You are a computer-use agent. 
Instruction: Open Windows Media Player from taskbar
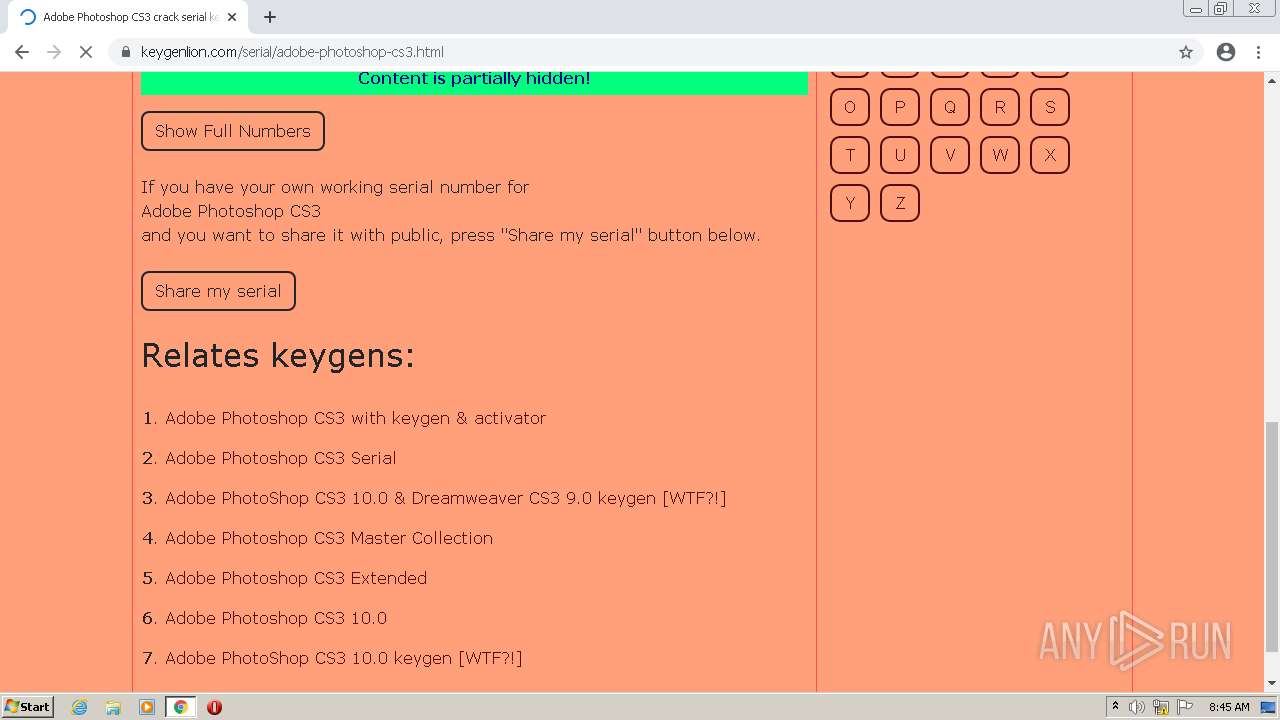(147, 707)
